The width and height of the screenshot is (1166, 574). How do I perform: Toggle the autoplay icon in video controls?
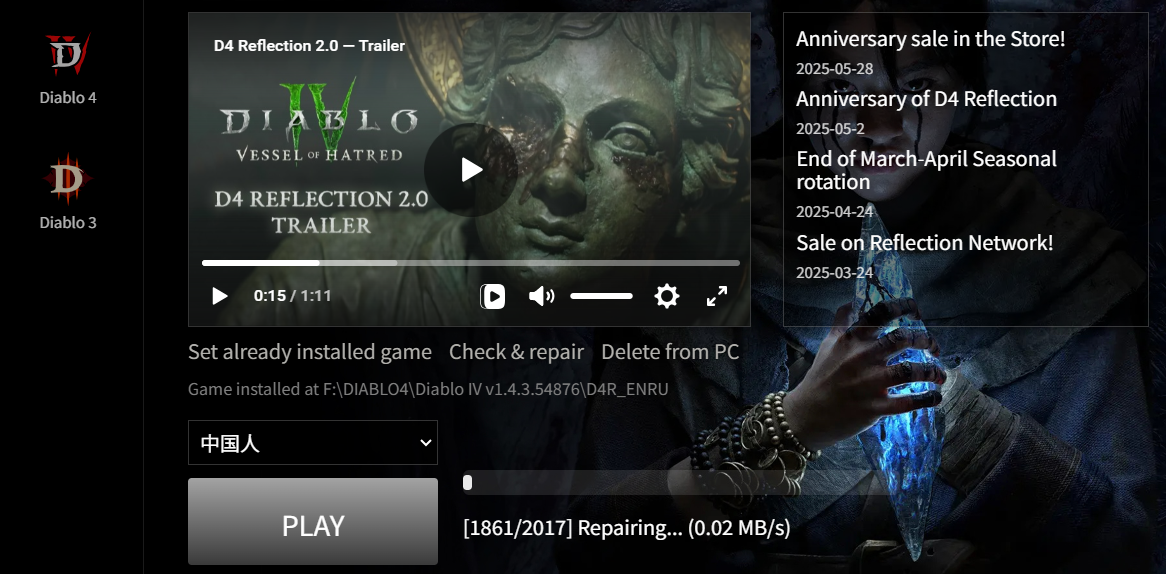pos(492,296)
